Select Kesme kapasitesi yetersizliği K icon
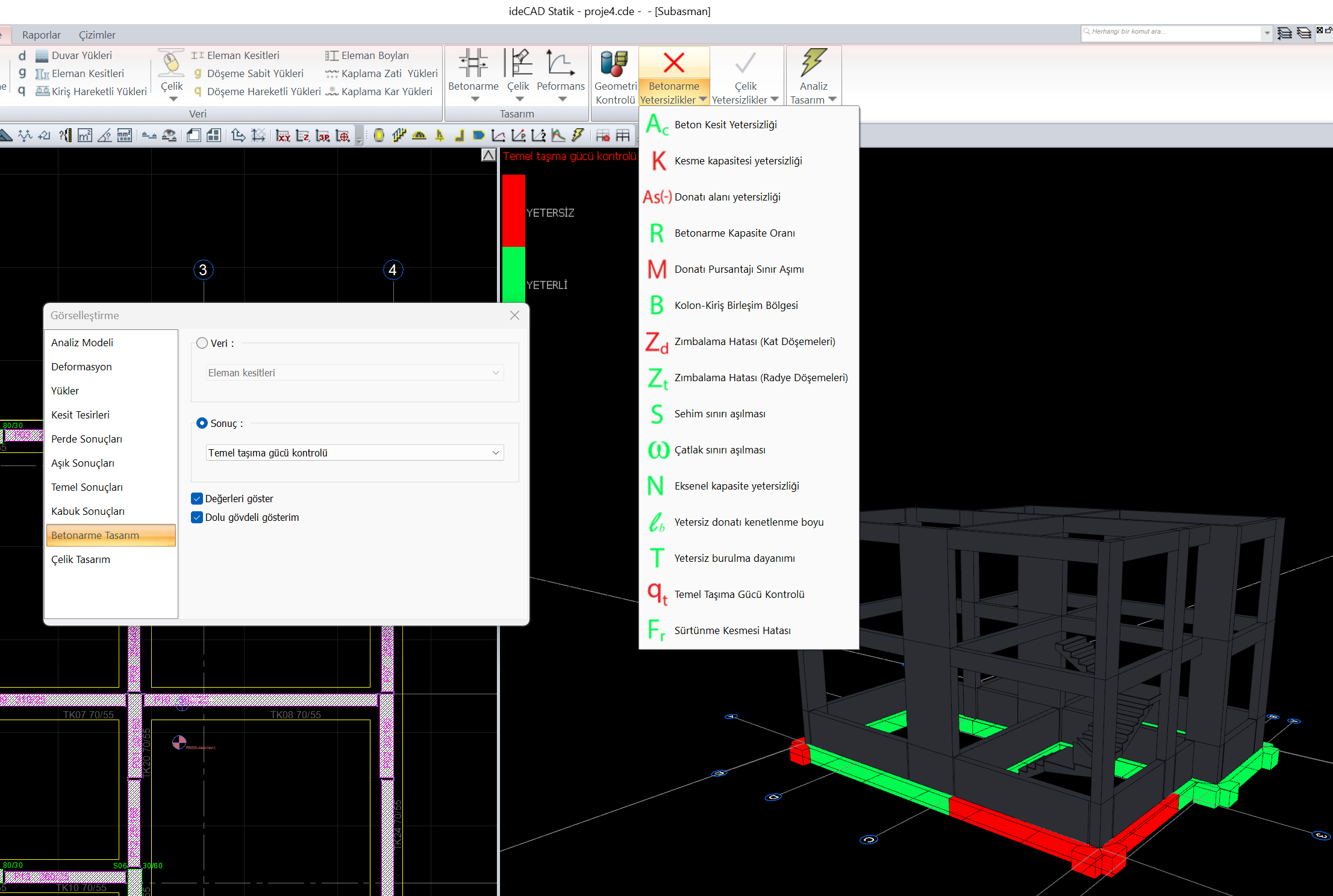Viewport: 1333px width, 896px height. tap(658, 161)
